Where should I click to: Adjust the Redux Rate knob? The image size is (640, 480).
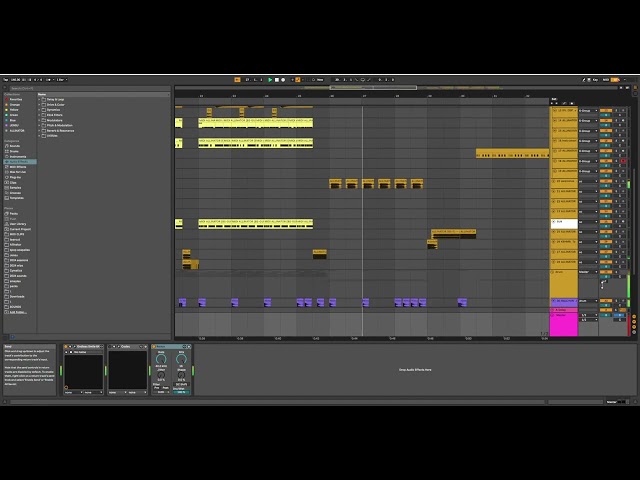(161, 359)
